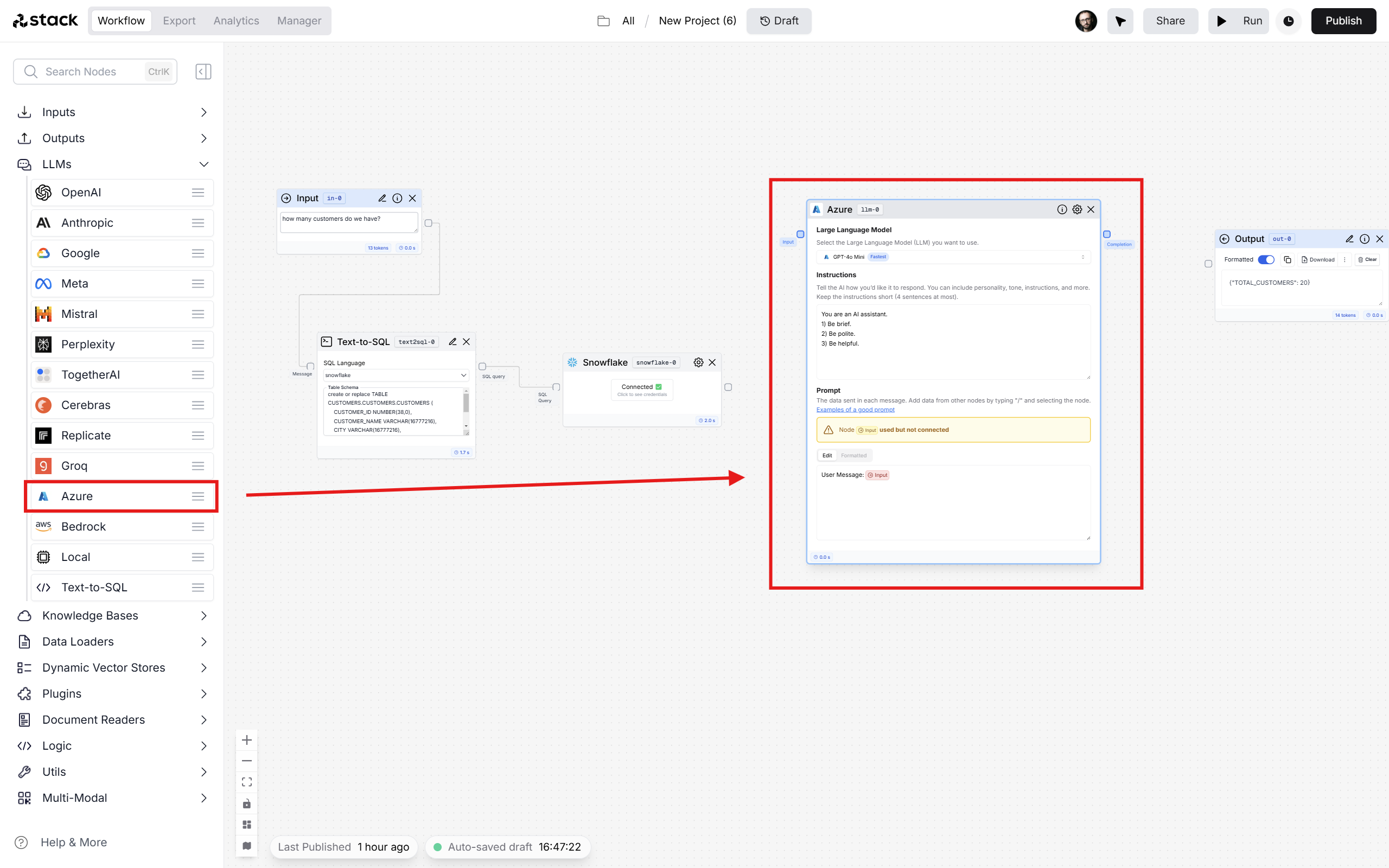The image size is (1389, 868).
Task: Collapse the node sidebar panel icon
Action: click(203, 72)
